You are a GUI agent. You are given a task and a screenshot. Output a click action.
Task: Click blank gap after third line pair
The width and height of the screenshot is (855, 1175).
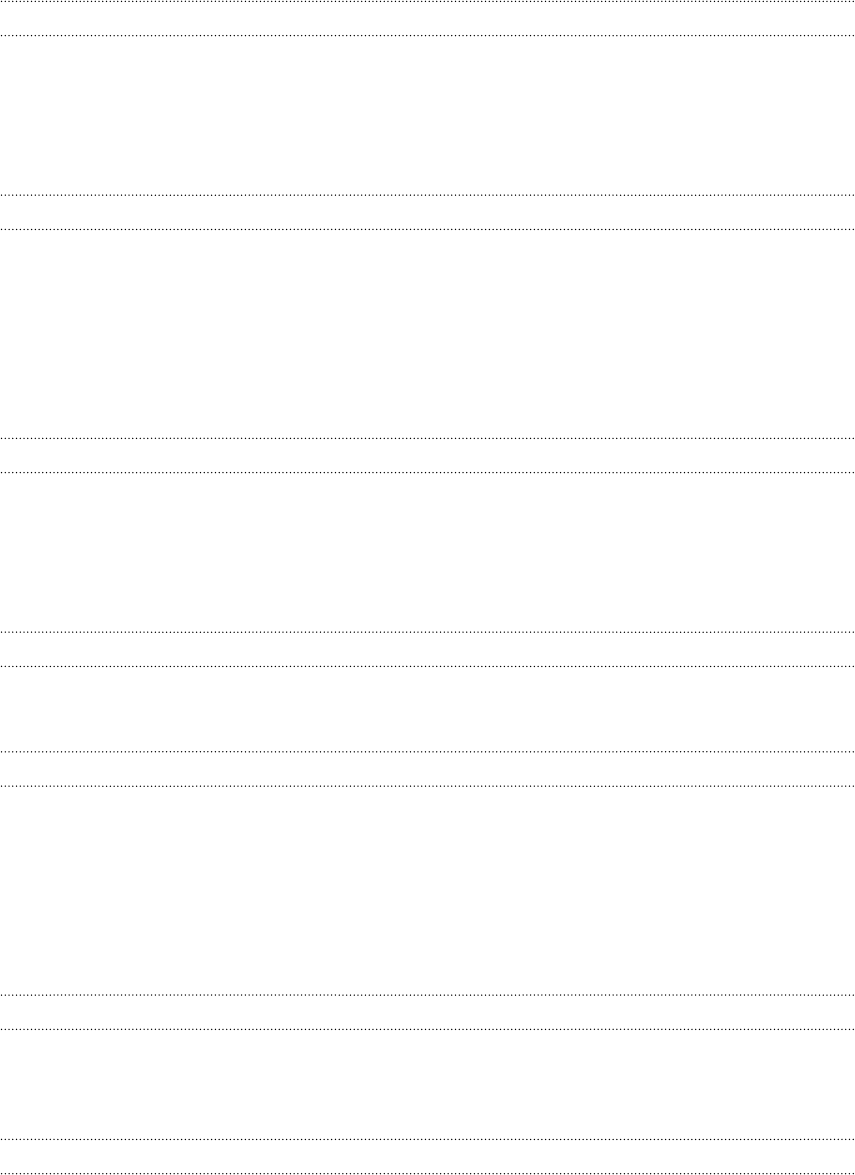coord(427,552)
